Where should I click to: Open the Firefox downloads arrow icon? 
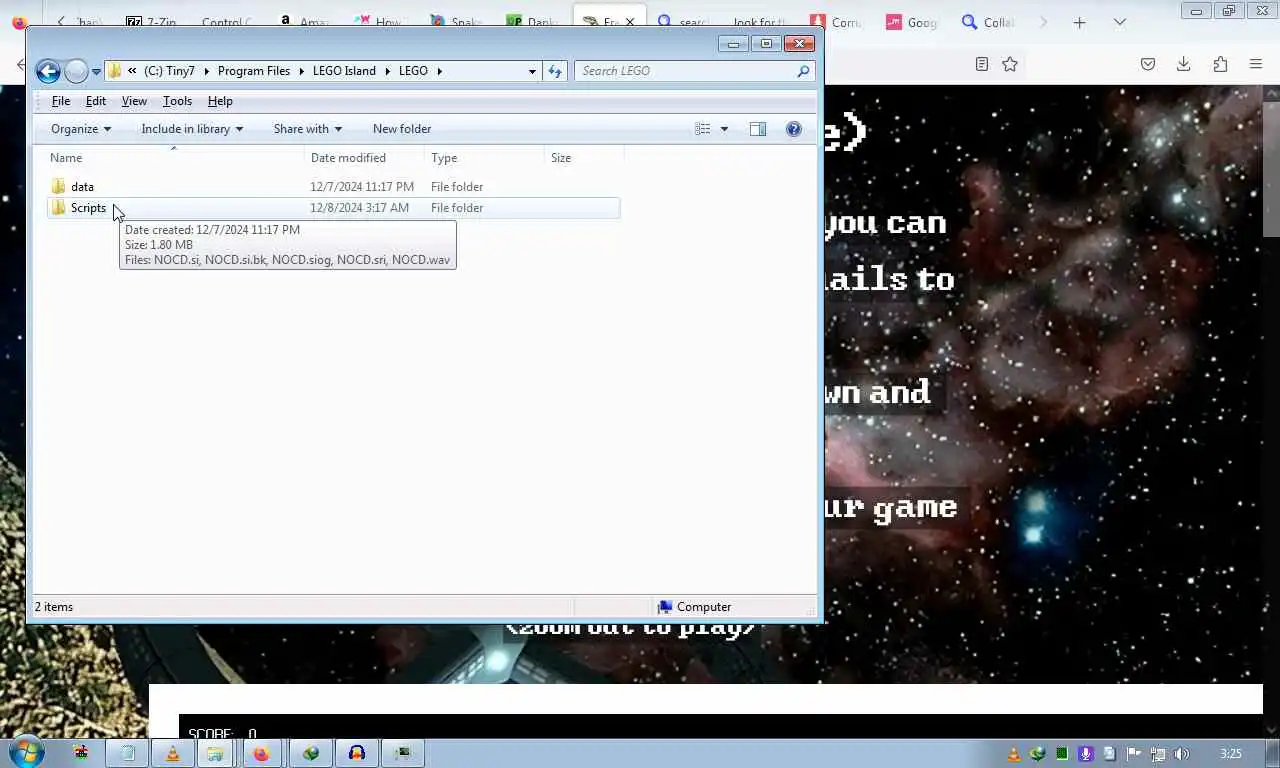point(1183,64)
